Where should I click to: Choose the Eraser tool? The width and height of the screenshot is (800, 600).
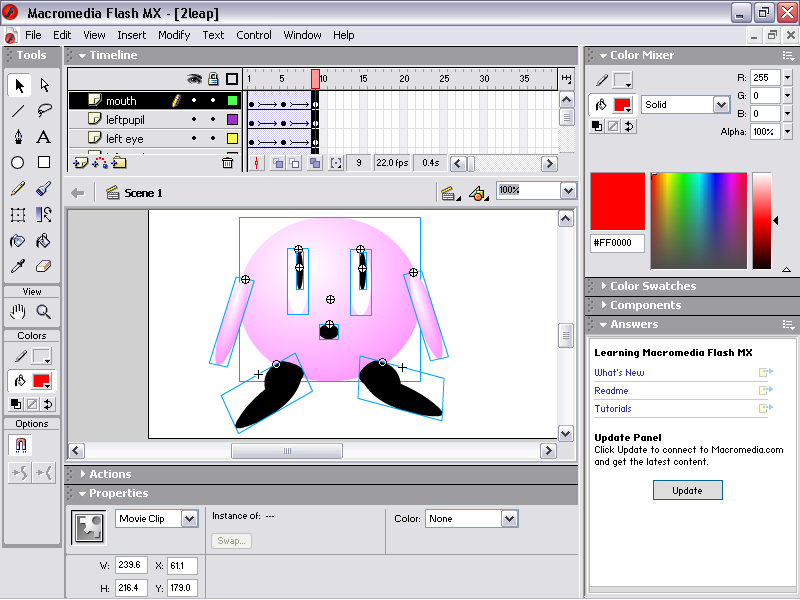click(44, 267)
